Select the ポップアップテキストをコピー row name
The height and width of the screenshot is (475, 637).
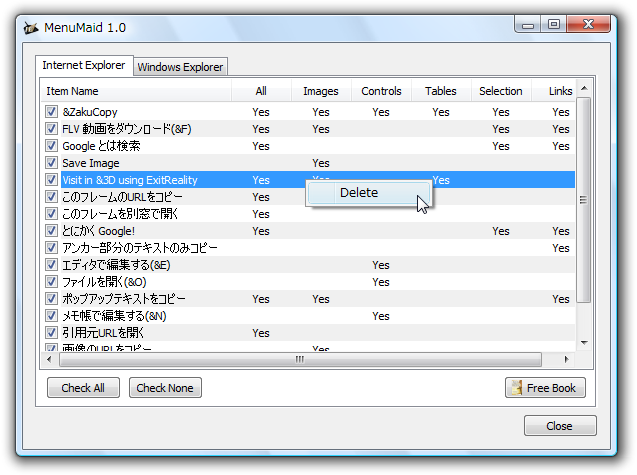[x=124, y=299]
